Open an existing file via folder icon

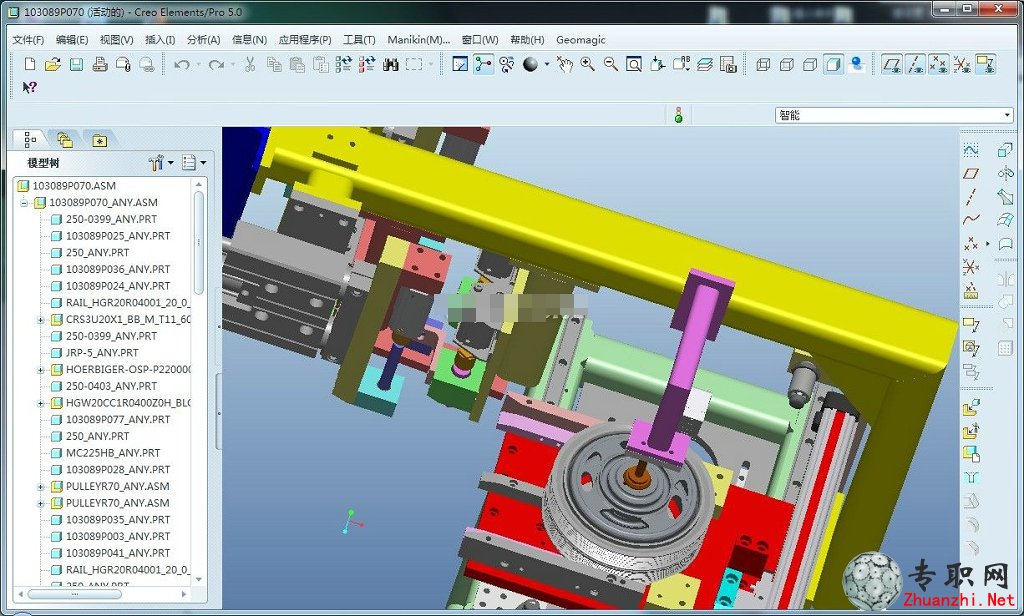coord(53,64)
